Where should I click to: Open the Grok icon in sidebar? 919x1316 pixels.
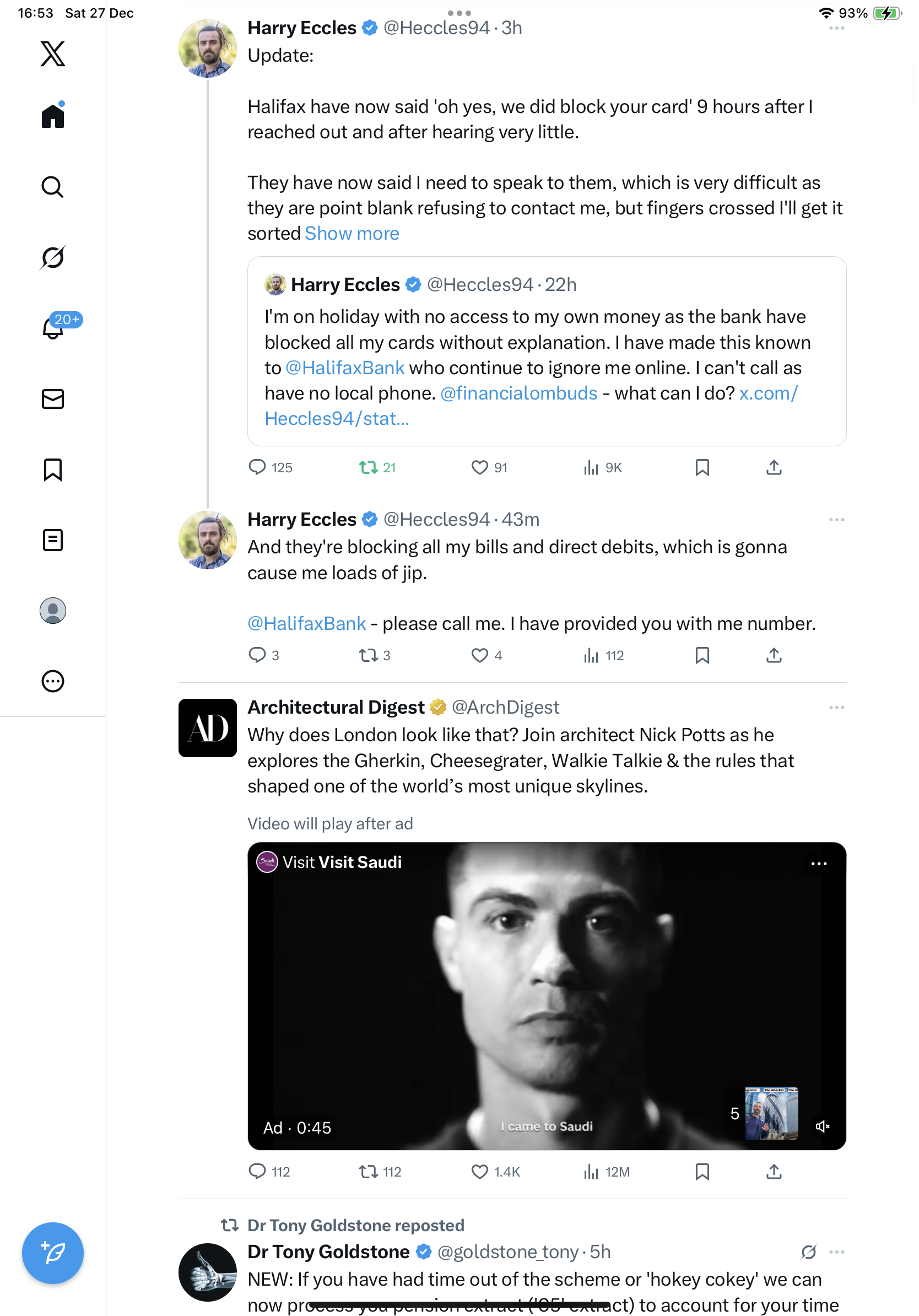tap(53, 257)
